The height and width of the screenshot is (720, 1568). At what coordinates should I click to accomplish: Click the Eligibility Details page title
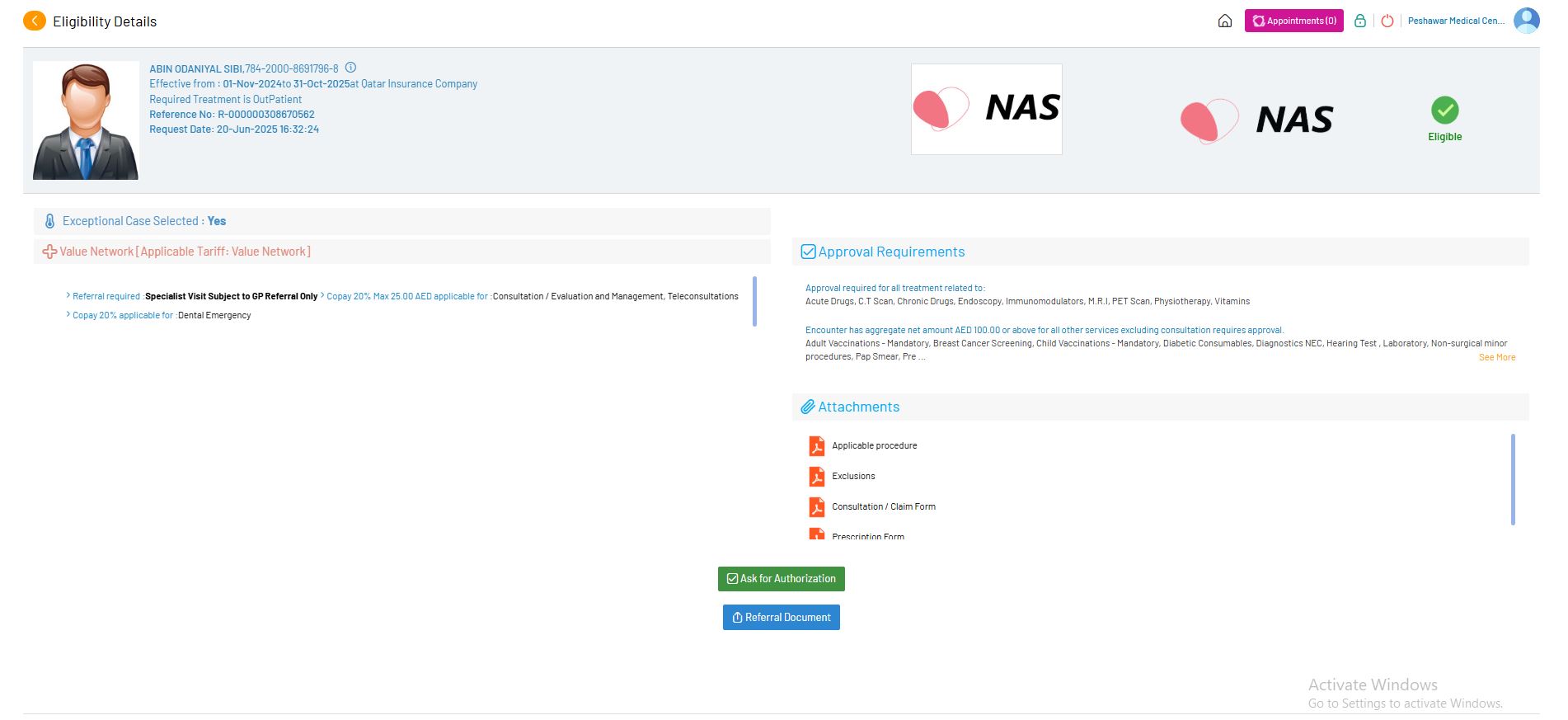105,21
